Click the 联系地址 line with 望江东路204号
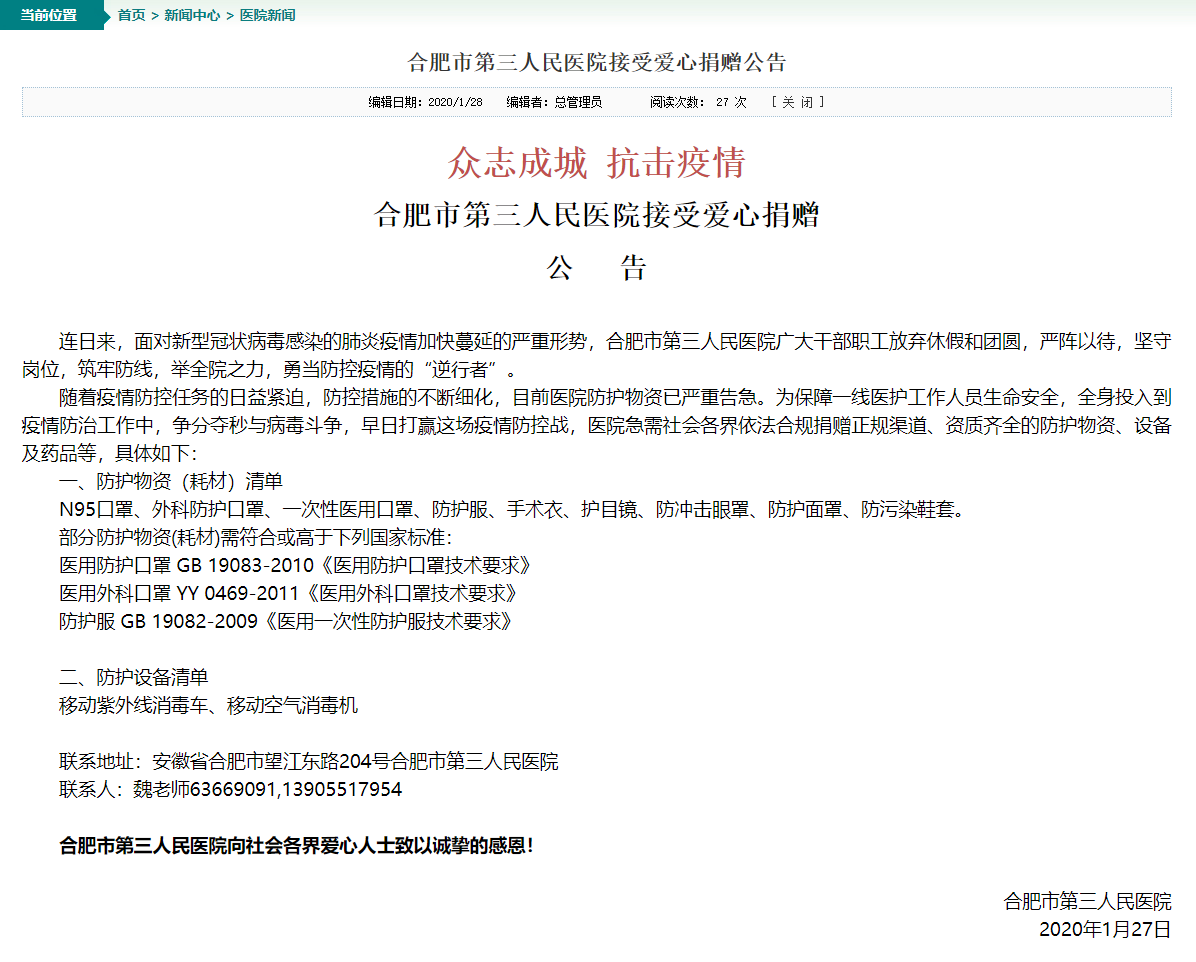Image resolution: width=1196 pixels, height=962 pixels. point(309,761)
